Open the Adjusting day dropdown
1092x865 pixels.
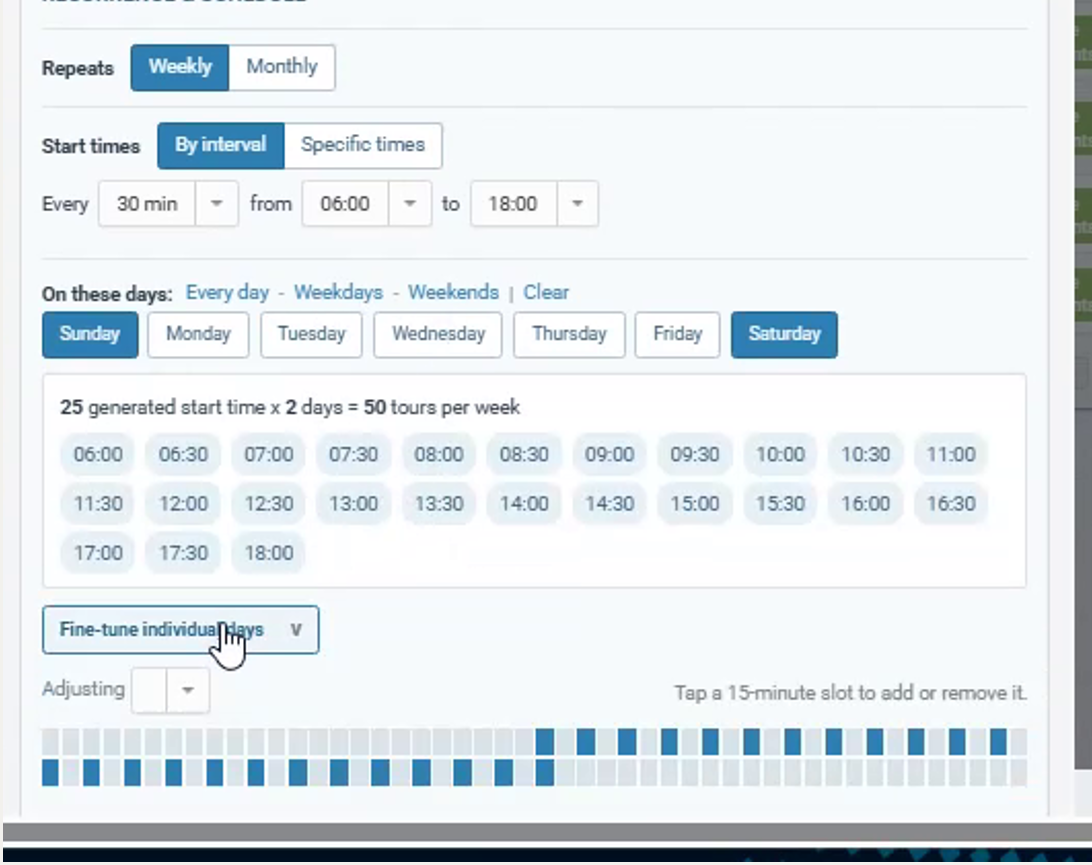pos(171,690)
